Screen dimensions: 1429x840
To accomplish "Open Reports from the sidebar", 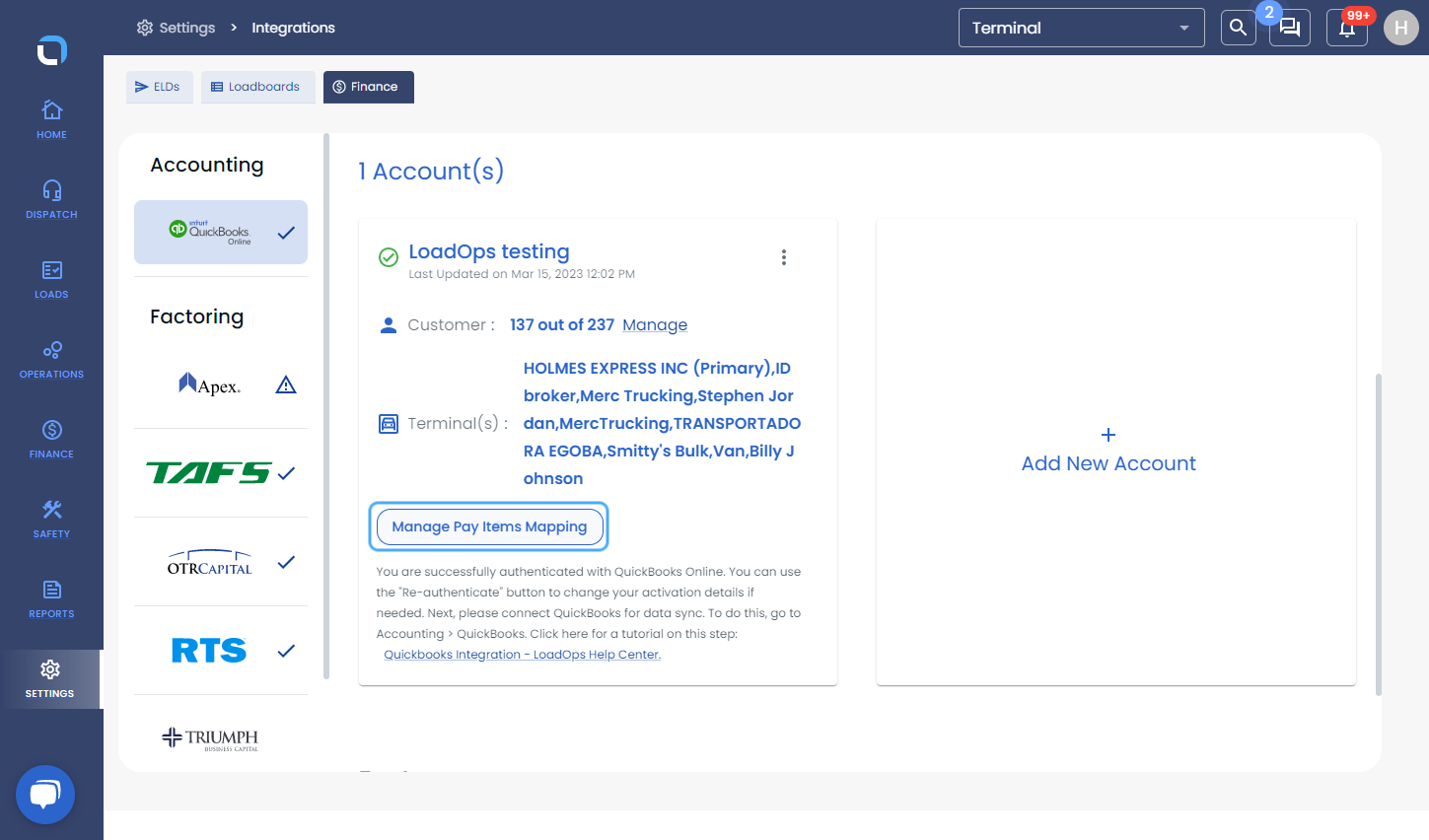I will pos(51,598).
